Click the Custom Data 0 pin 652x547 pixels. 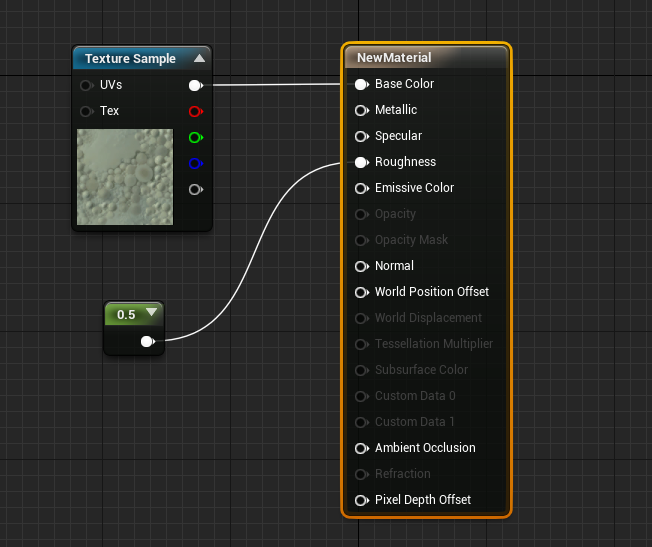(x=362, y=396)
